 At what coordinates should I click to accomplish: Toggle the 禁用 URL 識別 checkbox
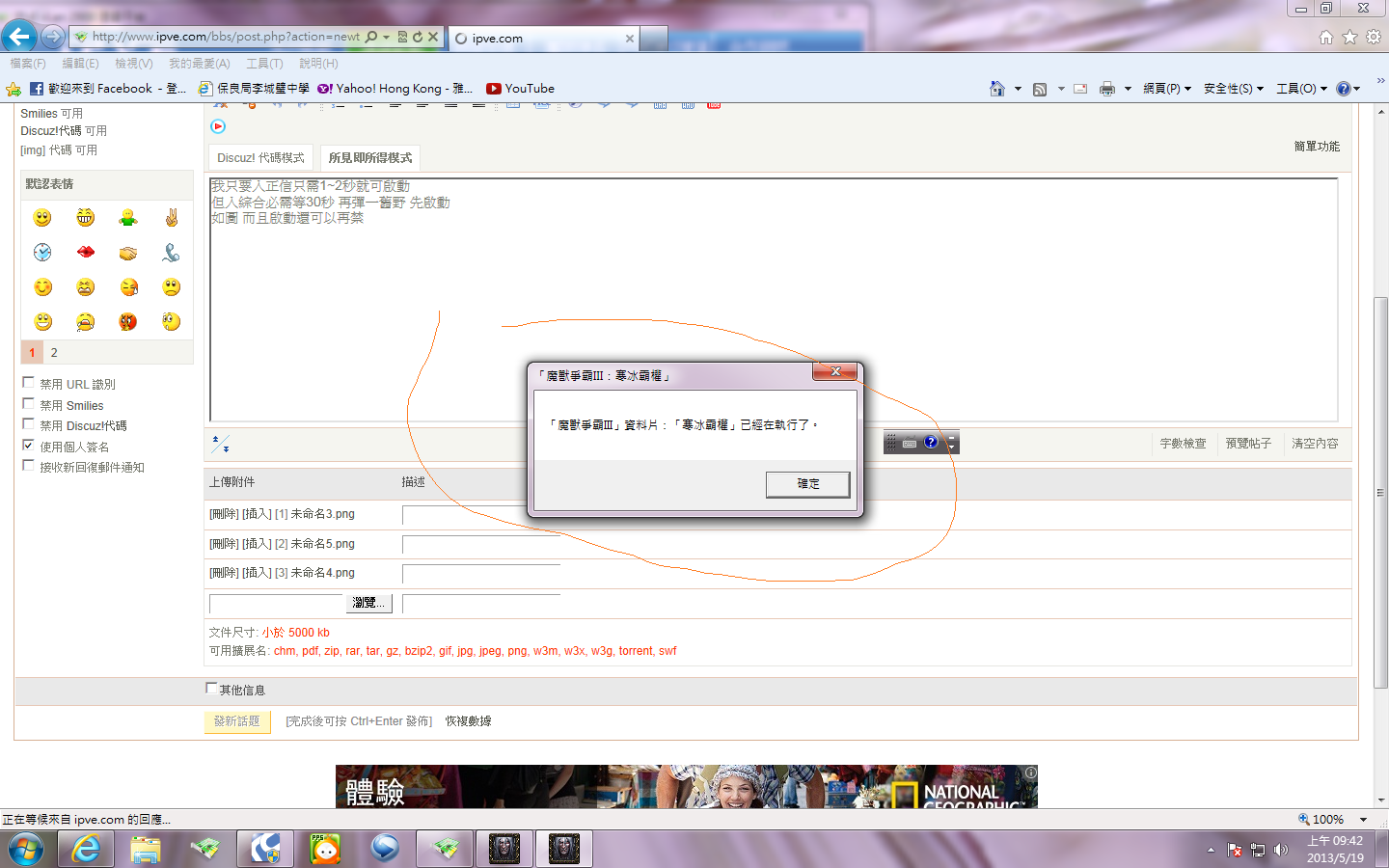coord(28,383)
